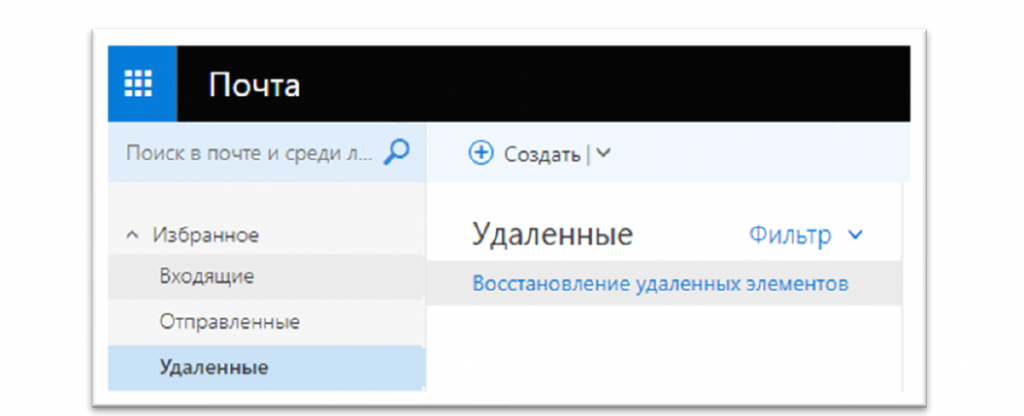Click the plus icon beside Создать
The image size is (1024, 416).
pos(481,153)
